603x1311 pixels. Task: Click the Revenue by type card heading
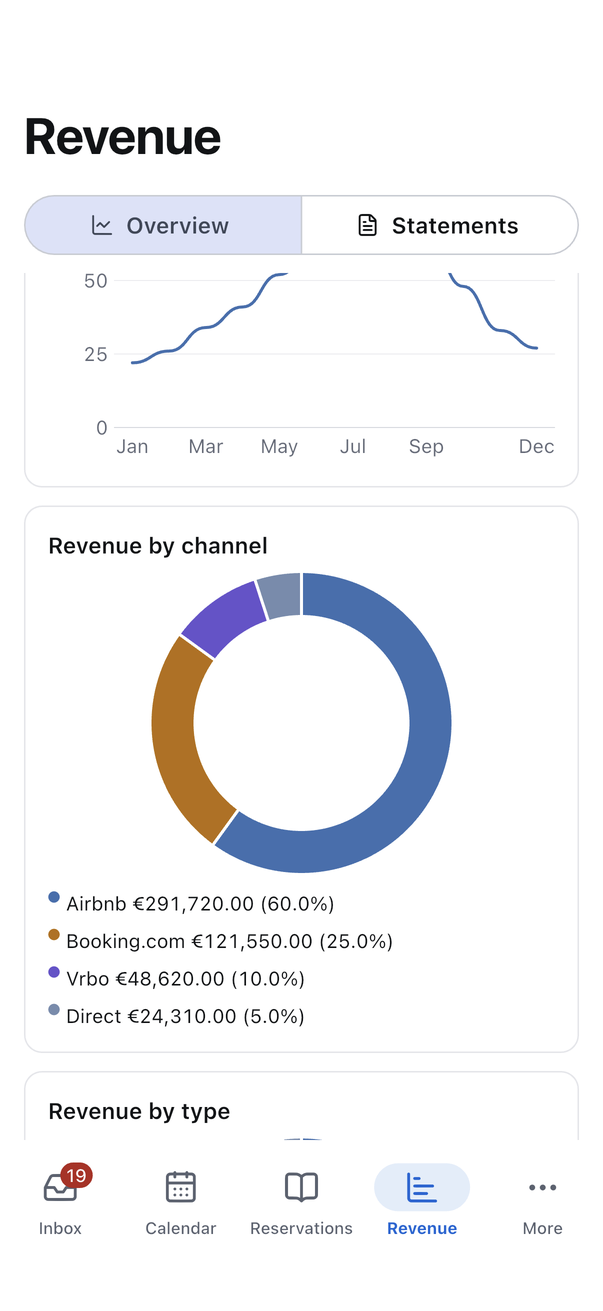(x=139, y=1111)
